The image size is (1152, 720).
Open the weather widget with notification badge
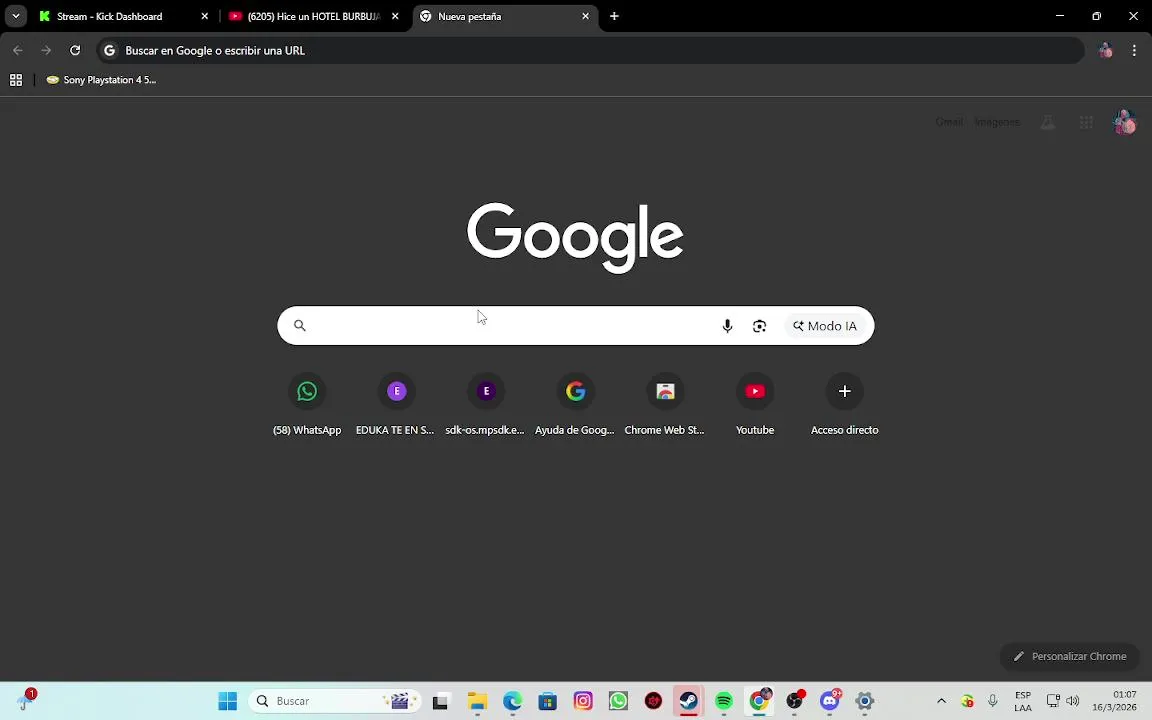26,700
